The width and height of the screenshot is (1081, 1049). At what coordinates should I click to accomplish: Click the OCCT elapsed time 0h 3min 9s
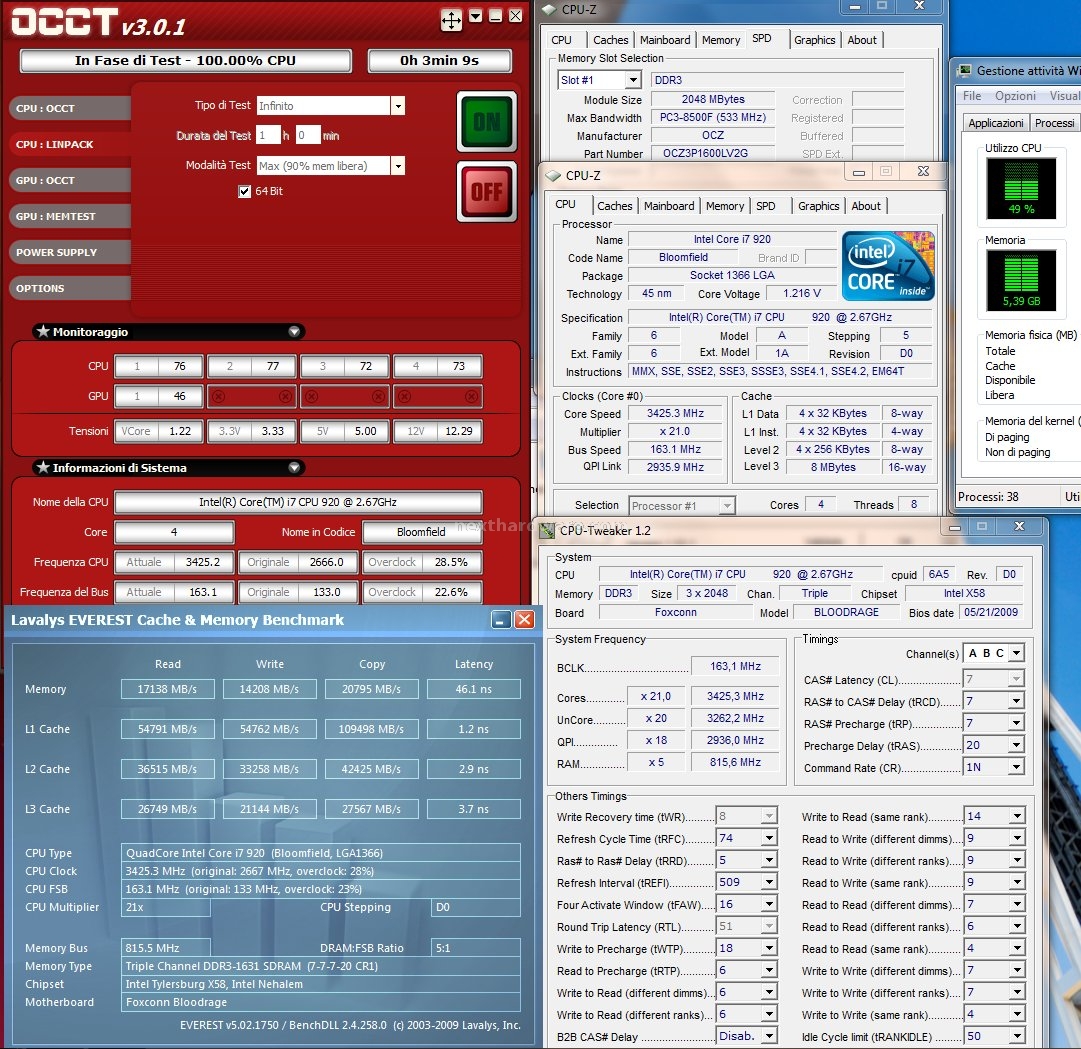click(x=439, y=61)
